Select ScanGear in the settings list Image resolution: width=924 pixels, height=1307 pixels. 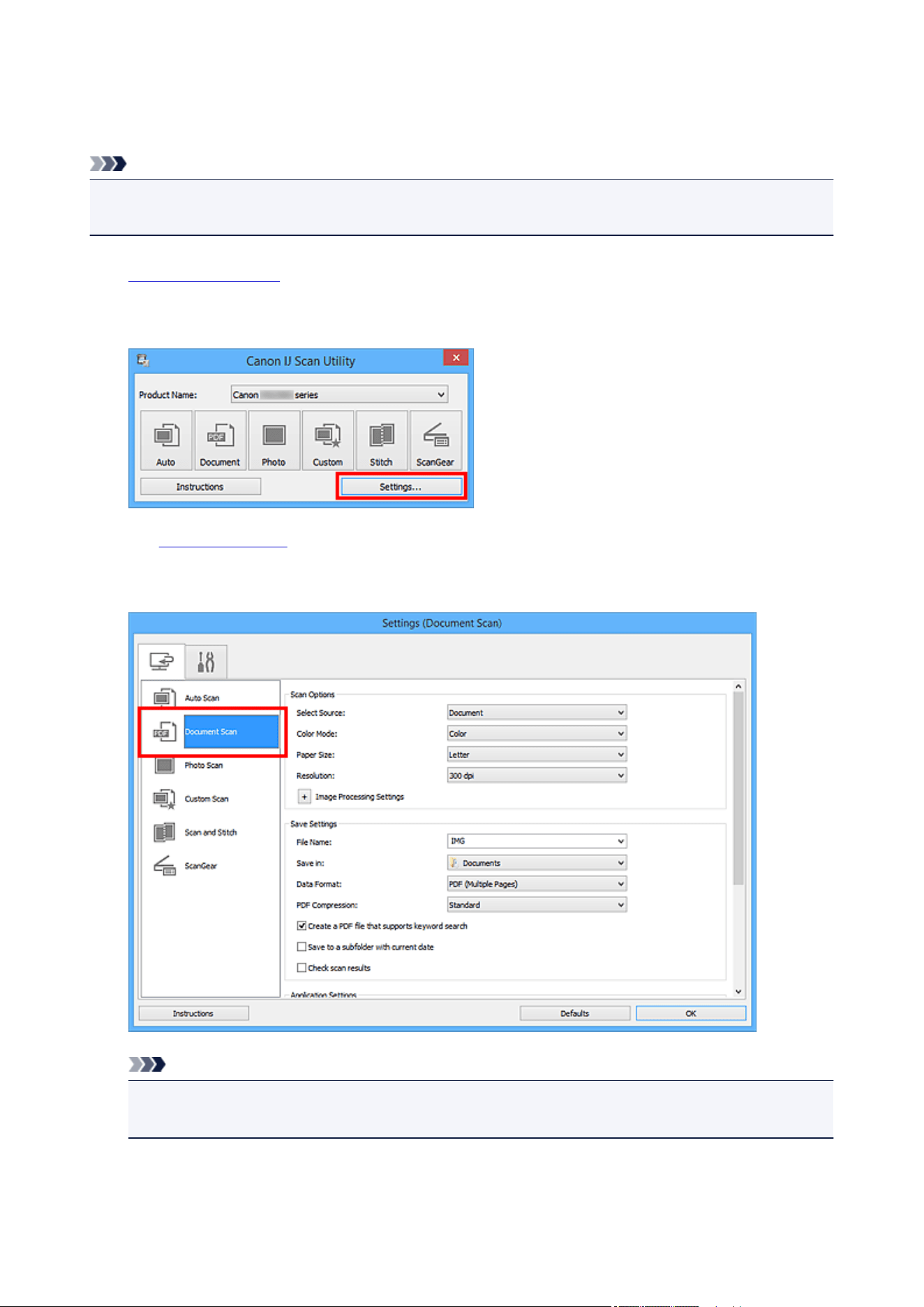pos(210,866)
